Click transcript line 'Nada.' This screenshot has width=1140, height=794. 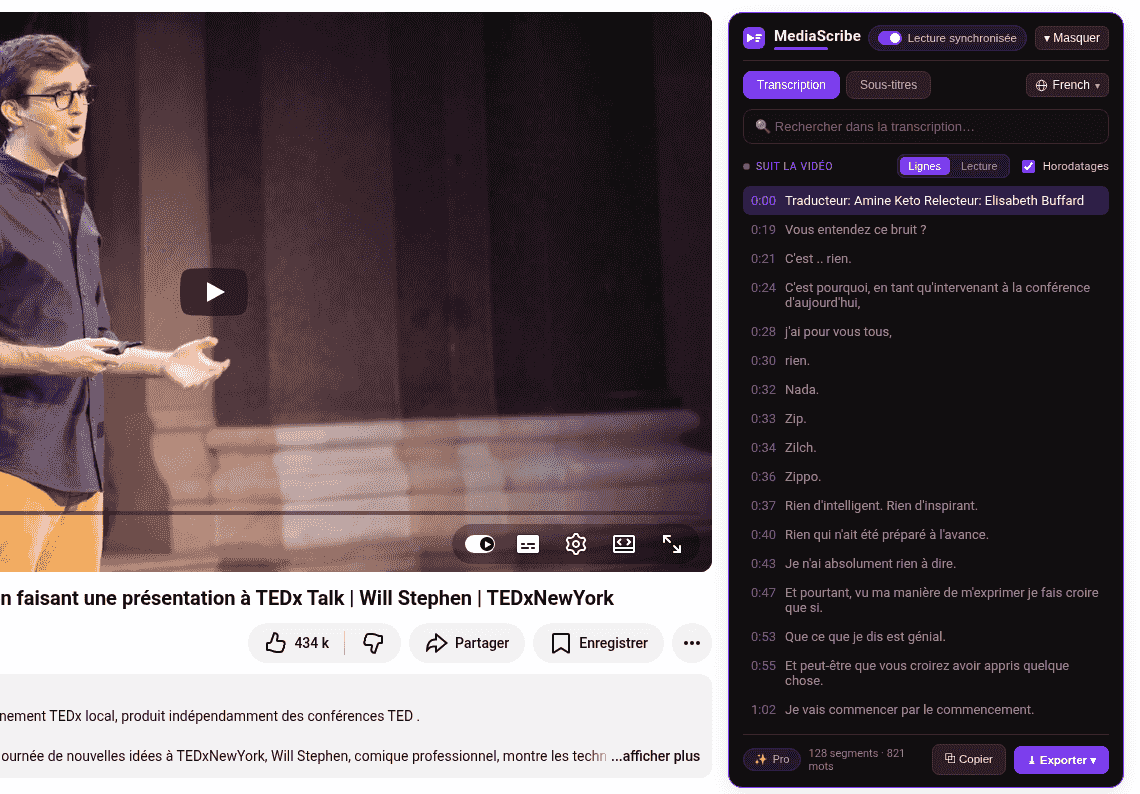pos(926,390)
